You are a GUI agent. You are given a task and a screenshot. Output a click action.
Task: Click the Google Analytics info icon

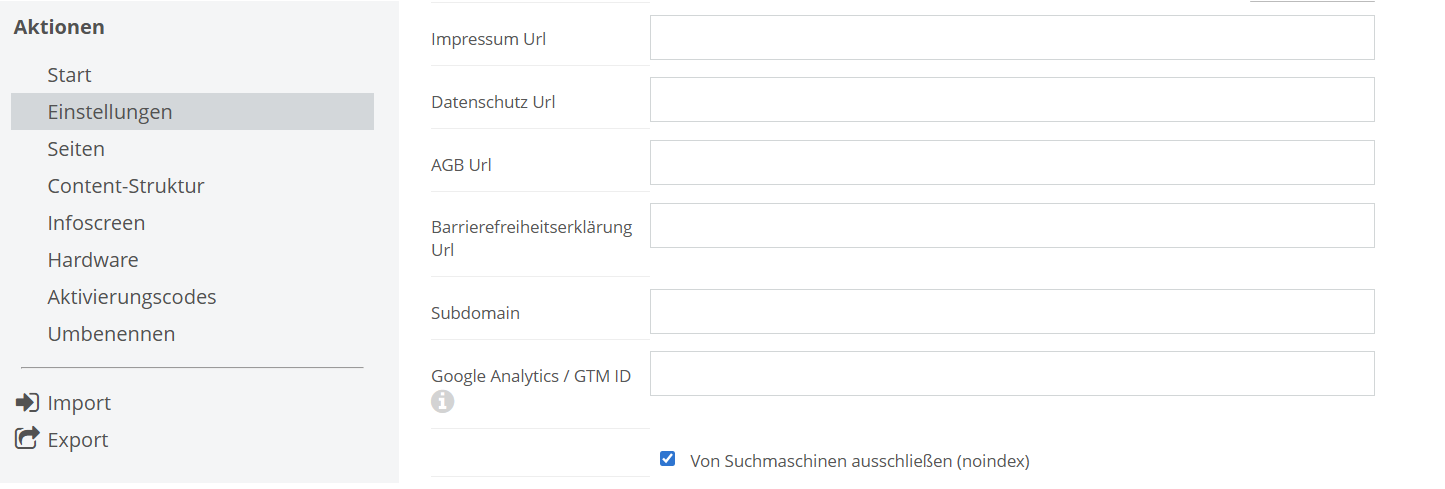click(442, 402)
